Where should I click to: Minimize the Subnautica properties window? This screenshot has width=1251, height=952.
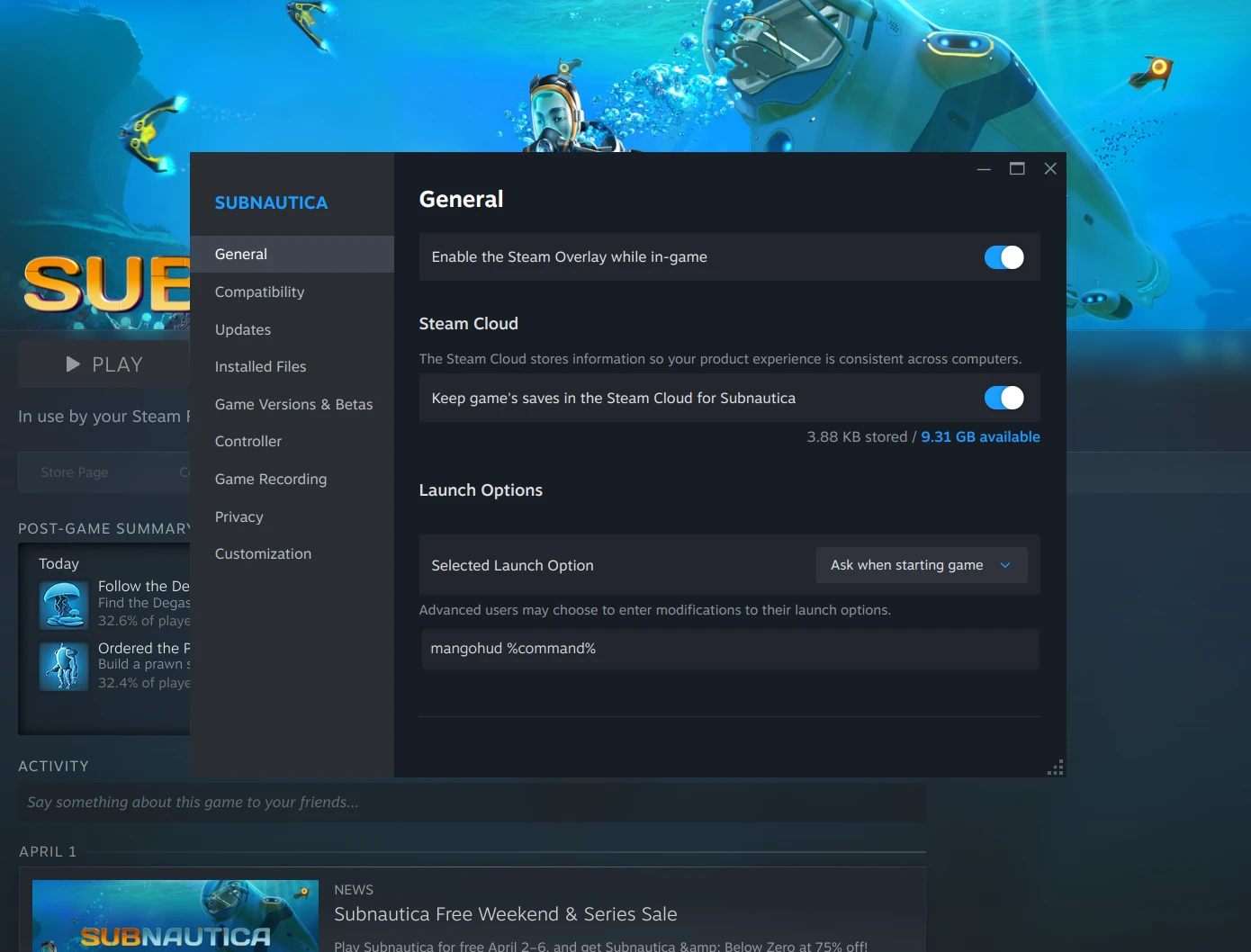click(984, 168)
